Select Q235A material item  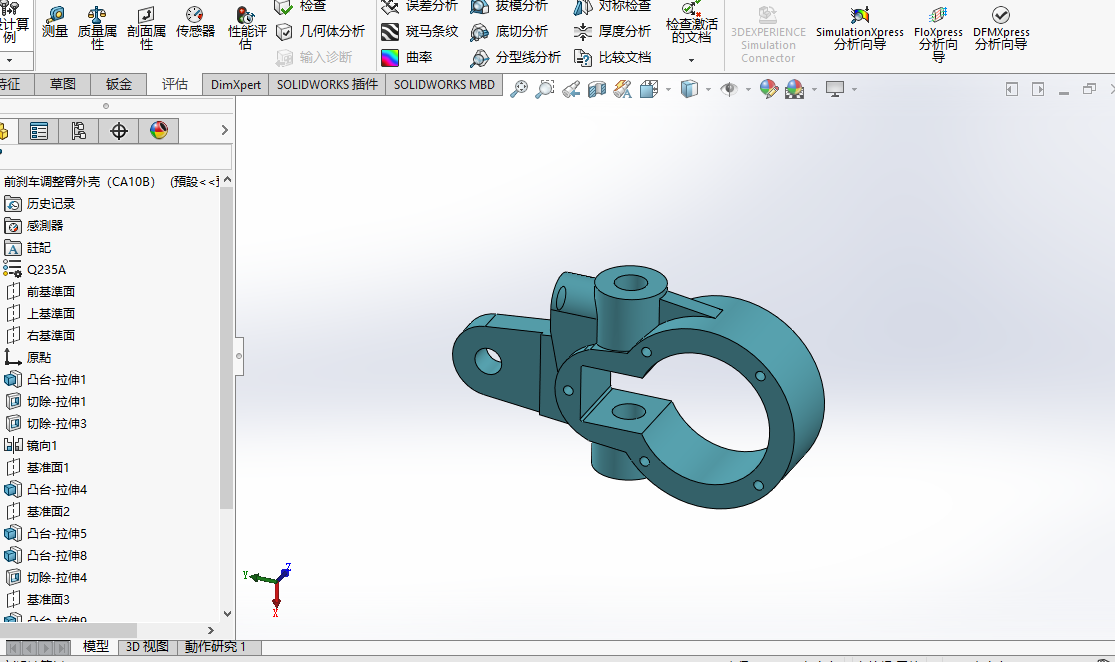click(35, 270)
